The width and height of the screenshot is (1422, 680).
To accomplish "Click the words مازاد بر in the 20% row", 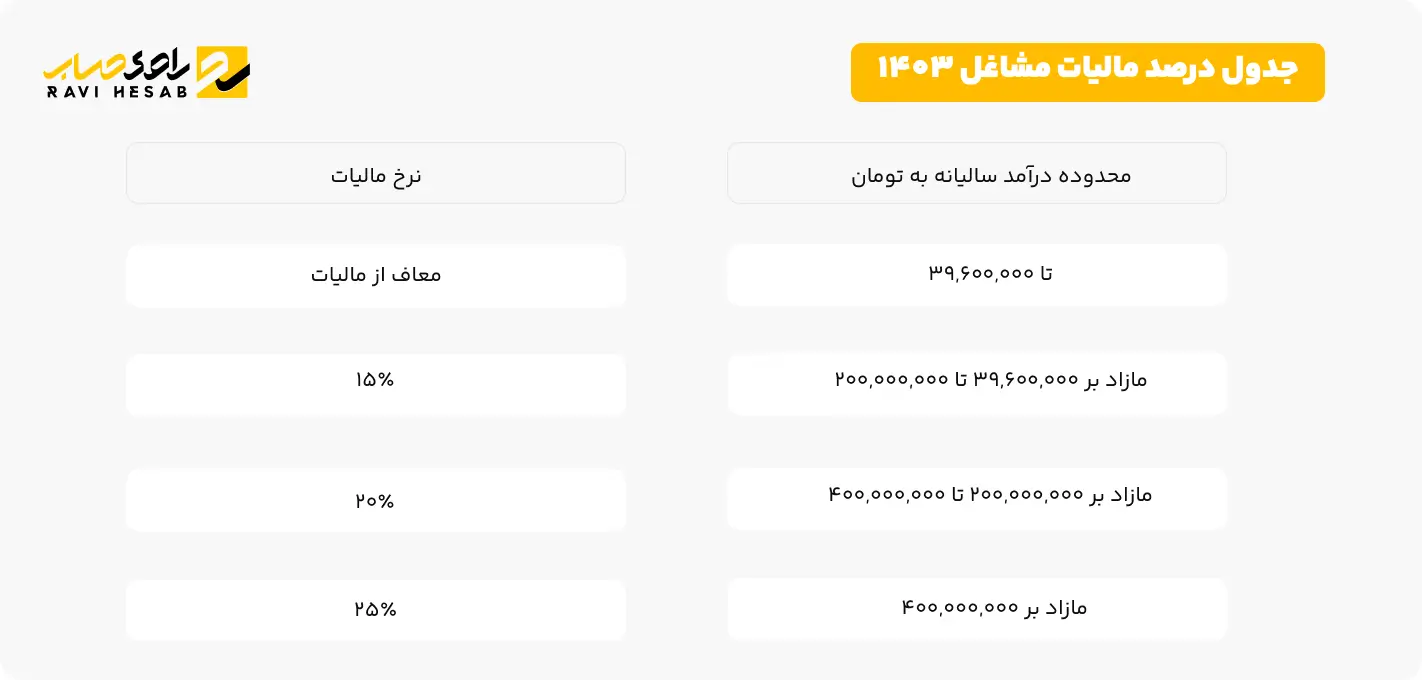I will tap(1121, 495).
